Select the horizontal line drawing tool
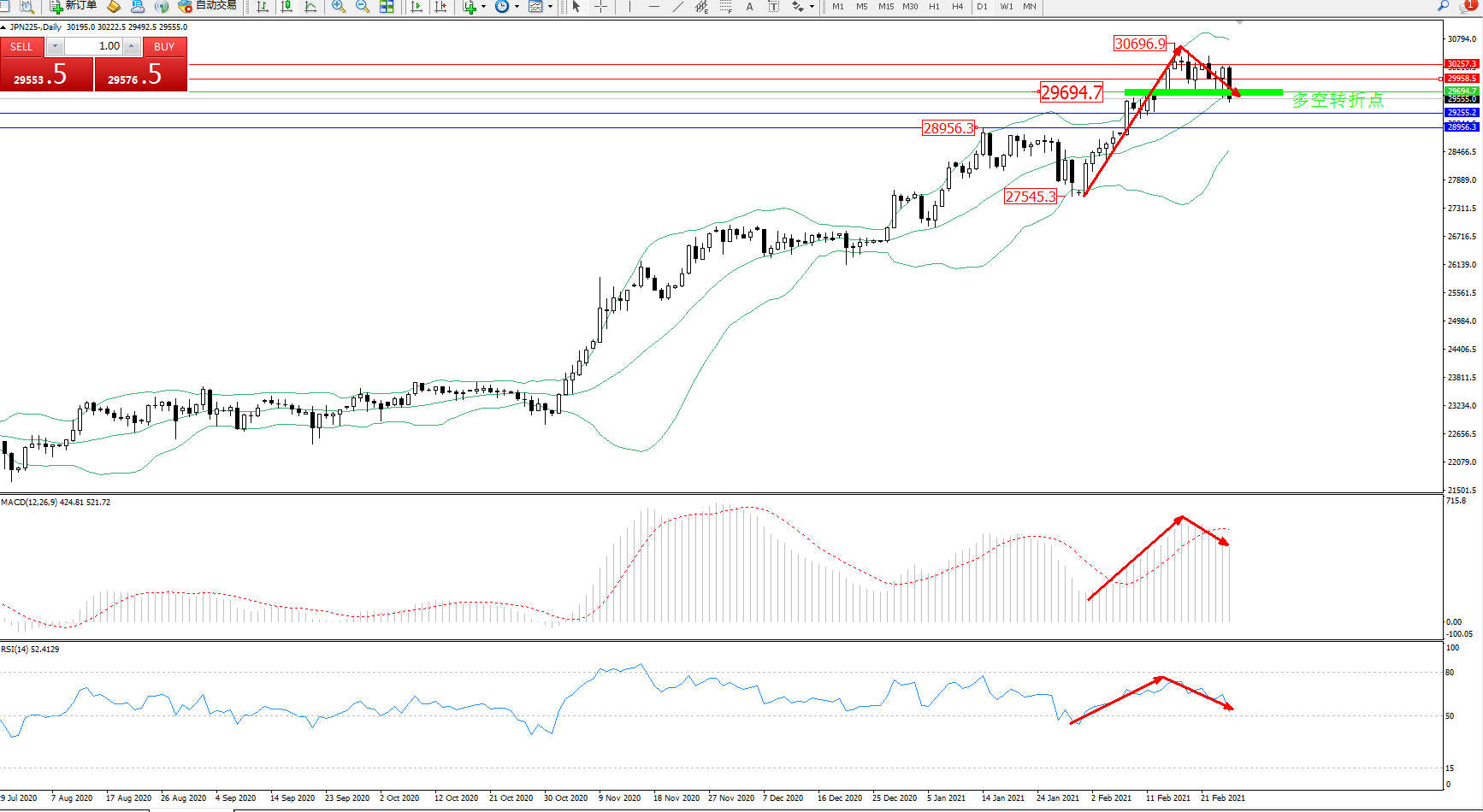Screen dimensions: 1483x812 (654, 7)
